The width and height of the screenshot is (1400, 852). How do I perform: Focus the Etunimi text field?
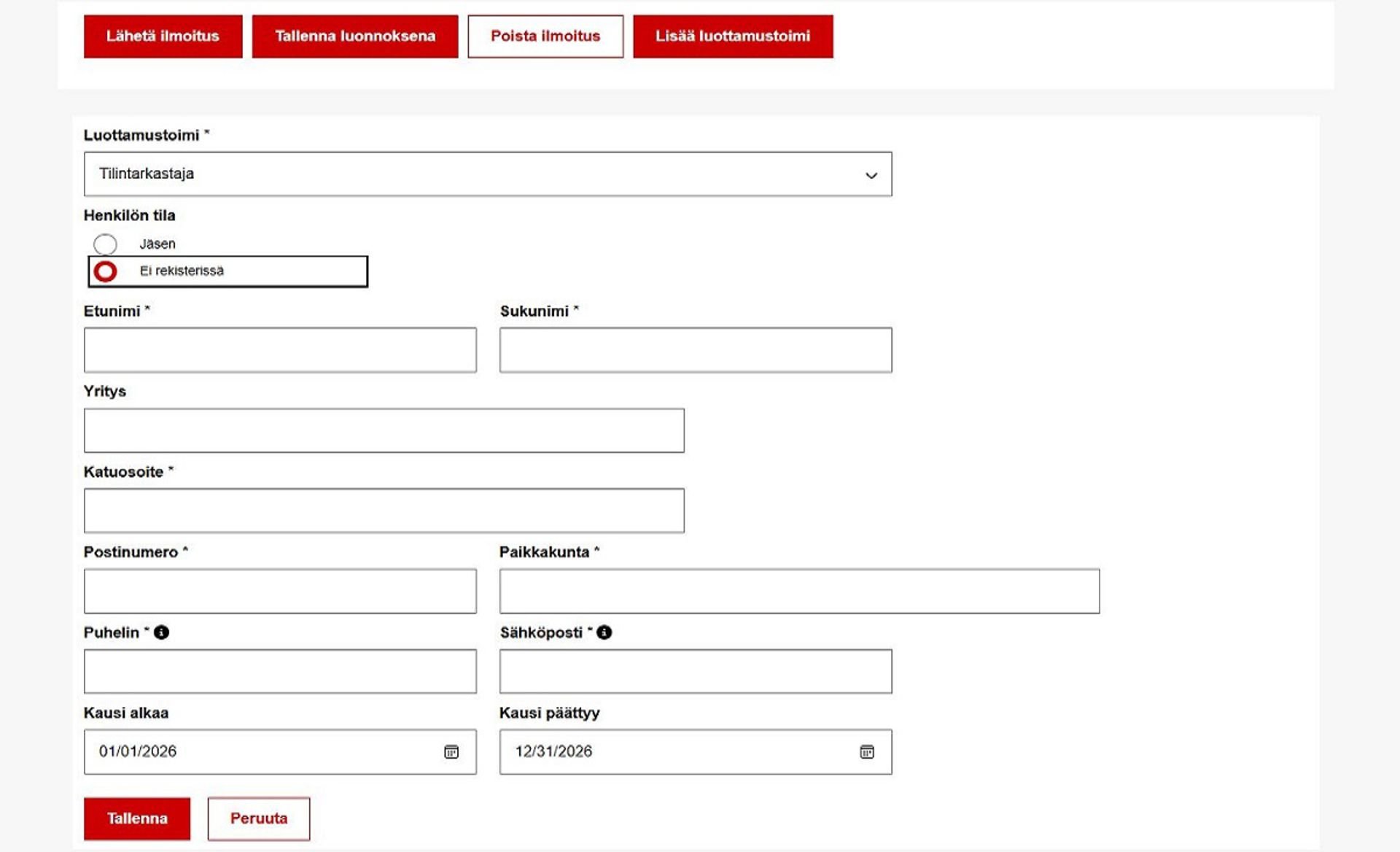(x=280, y=350)
